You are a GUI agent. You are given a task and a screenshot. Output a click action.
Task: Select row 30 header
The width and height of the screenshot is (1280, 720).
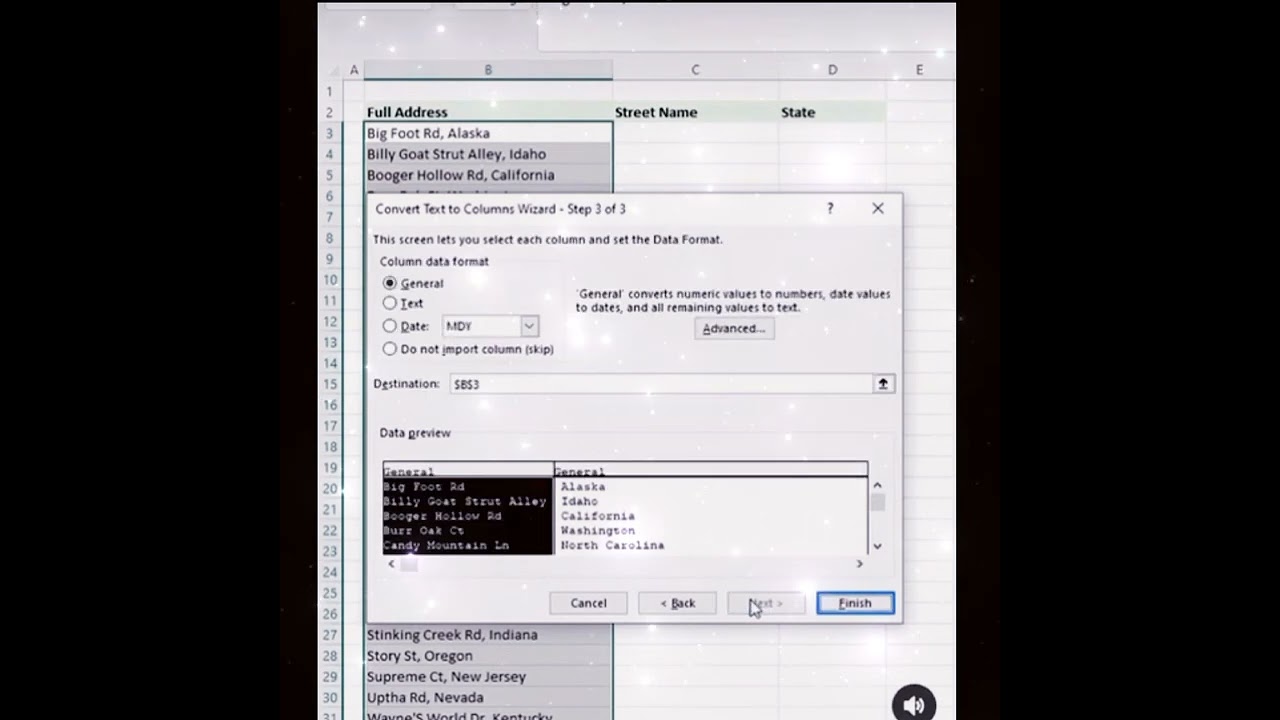(330, 698)
